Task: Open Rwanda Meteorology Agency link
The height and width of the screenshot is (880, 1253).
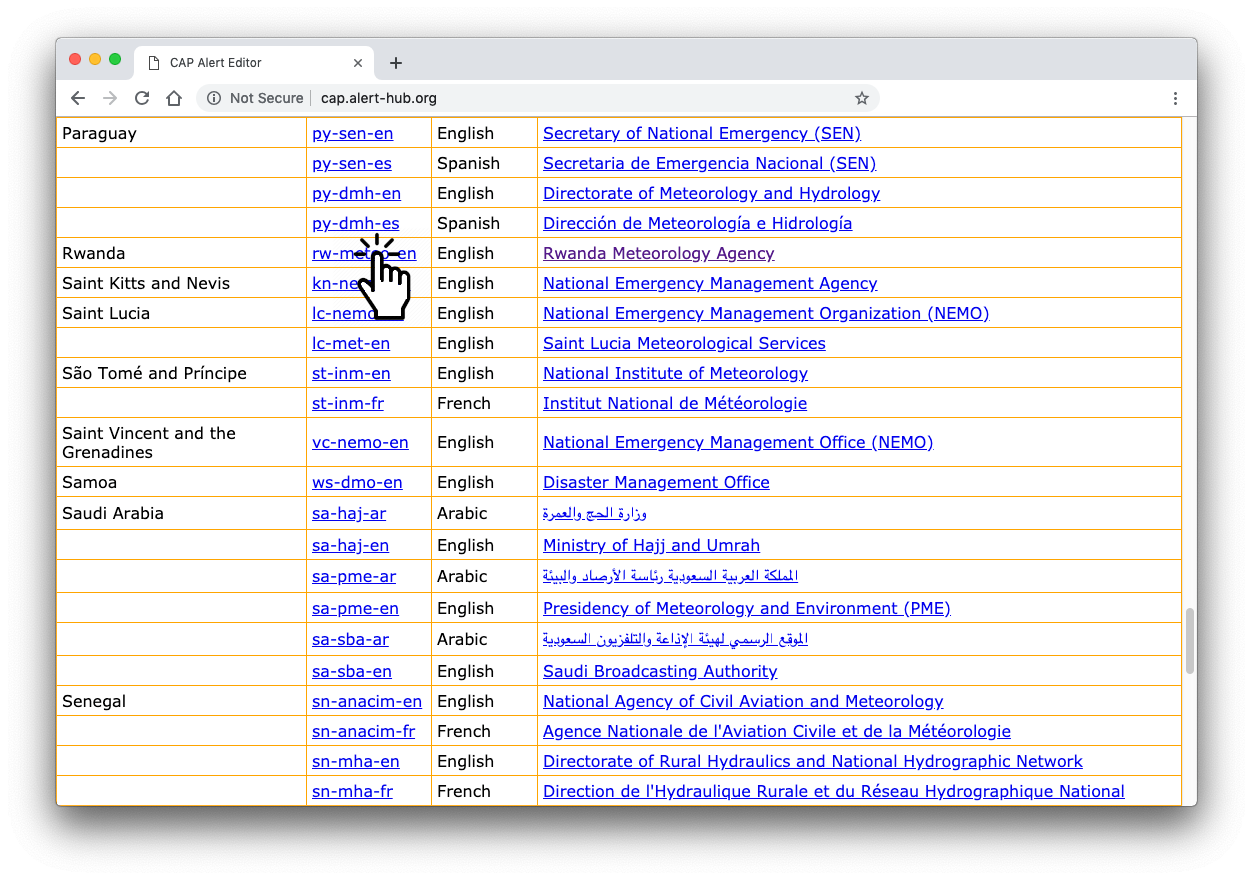Action: point(658,253)
